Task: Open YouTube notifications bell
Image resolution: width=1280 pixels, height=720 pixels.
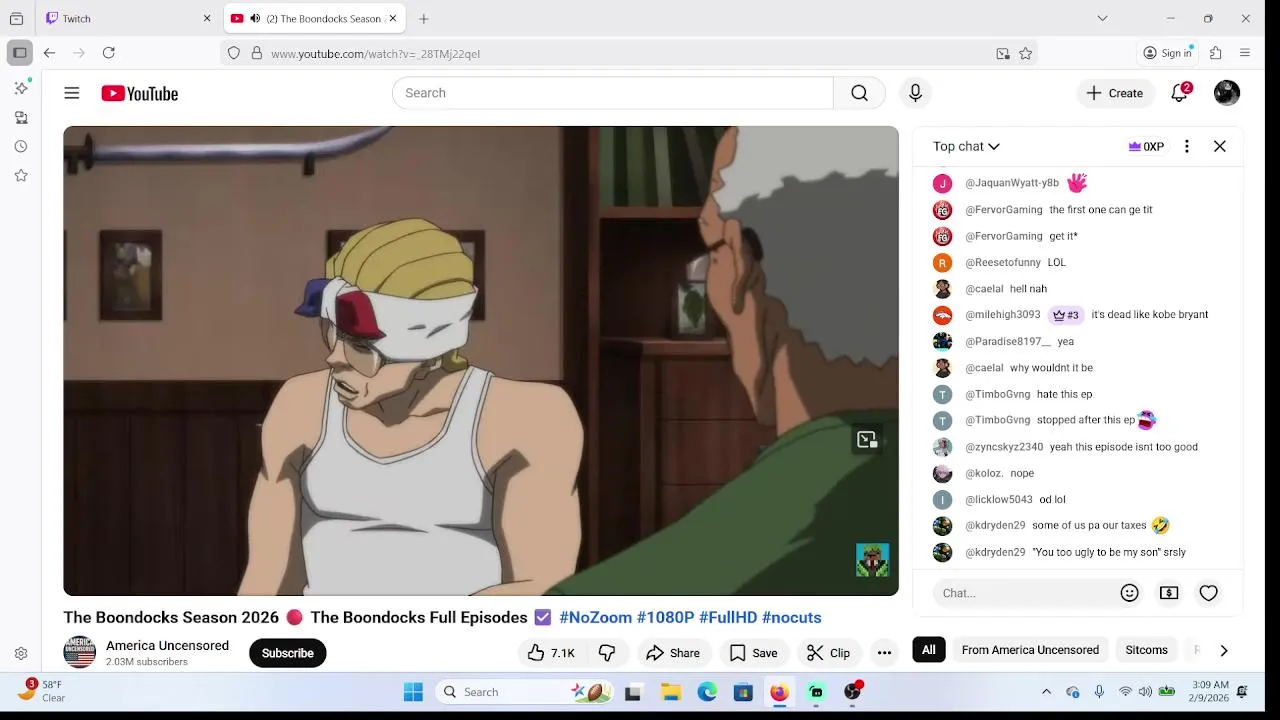Action: point(1180,93)
